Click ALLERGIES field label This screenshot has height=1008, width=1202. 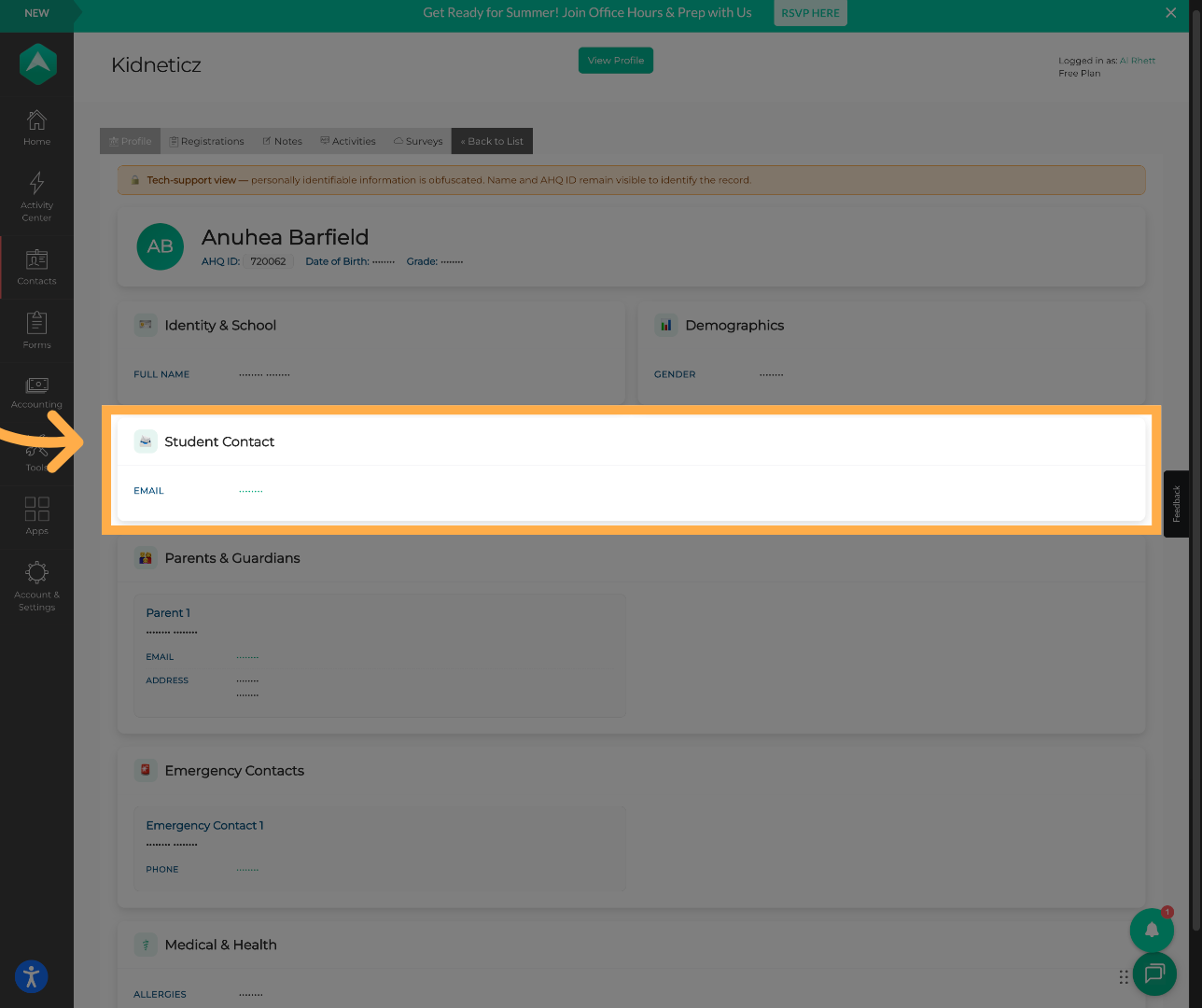(x=160, y=995)
